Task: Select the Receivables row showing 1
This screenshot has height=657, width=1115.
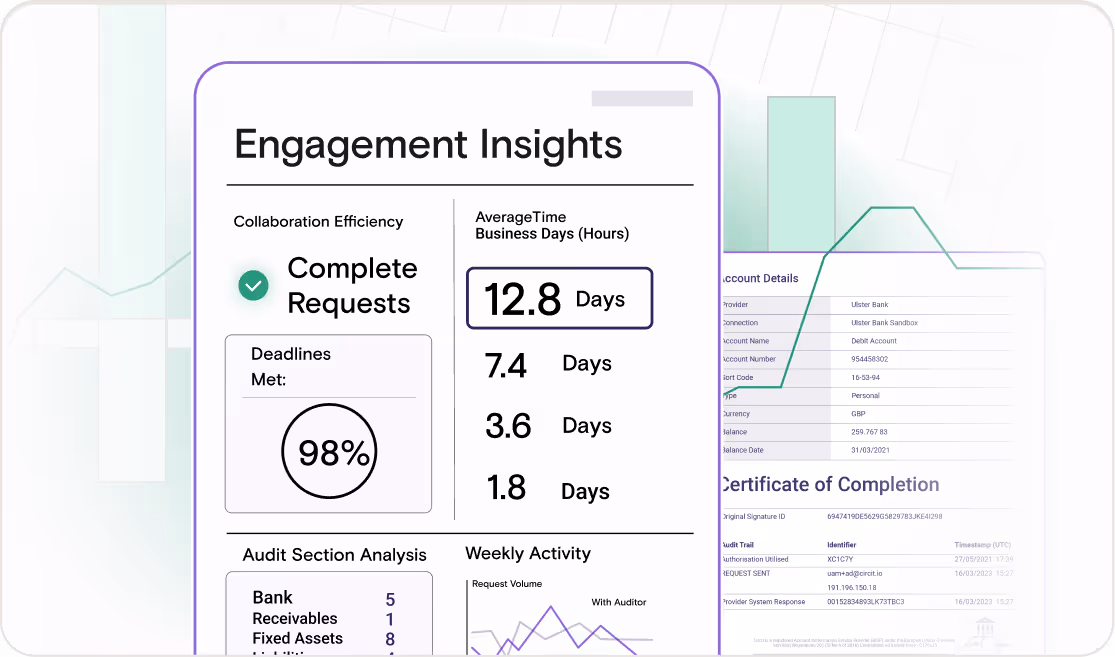Action: click(x=324, y=619)
